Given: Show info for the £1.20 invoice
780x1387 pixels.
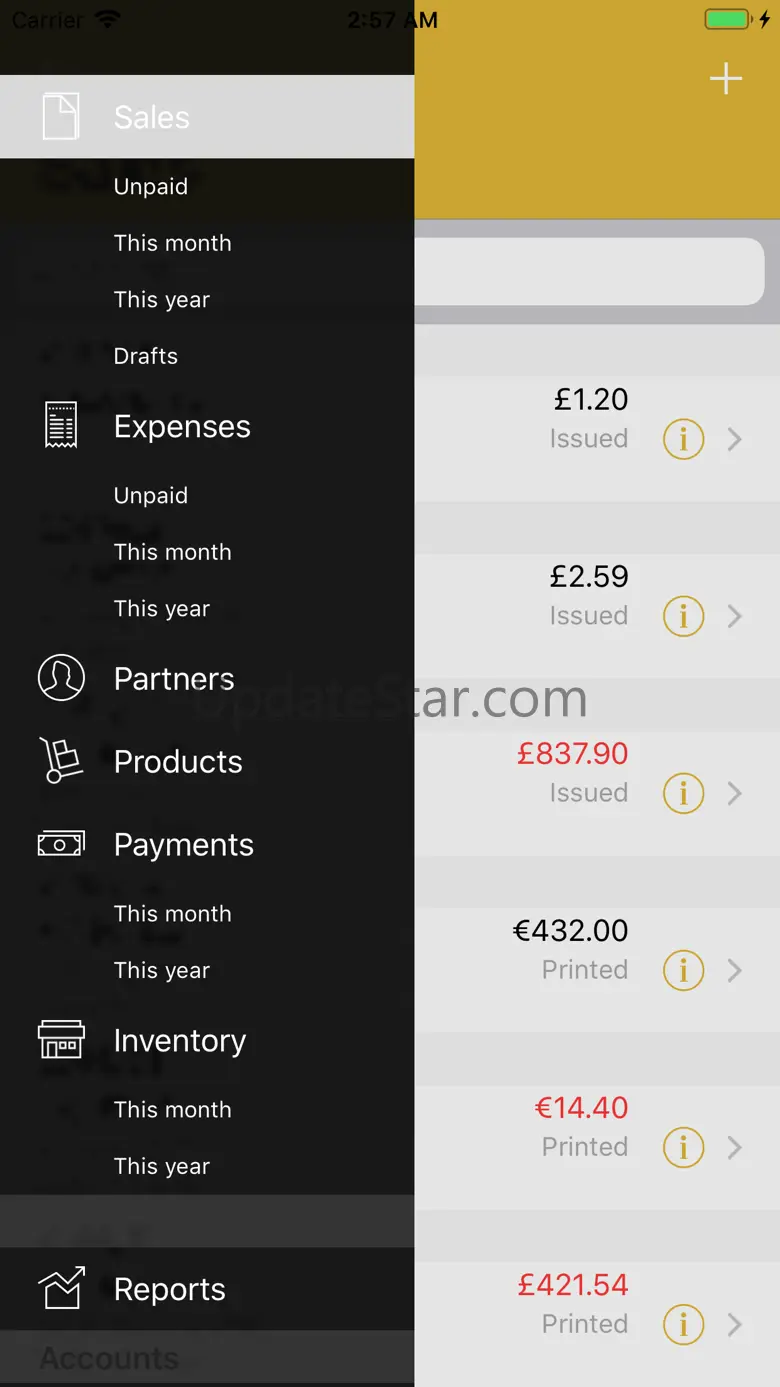Looking at the screenshot, I should coord(684,439).
